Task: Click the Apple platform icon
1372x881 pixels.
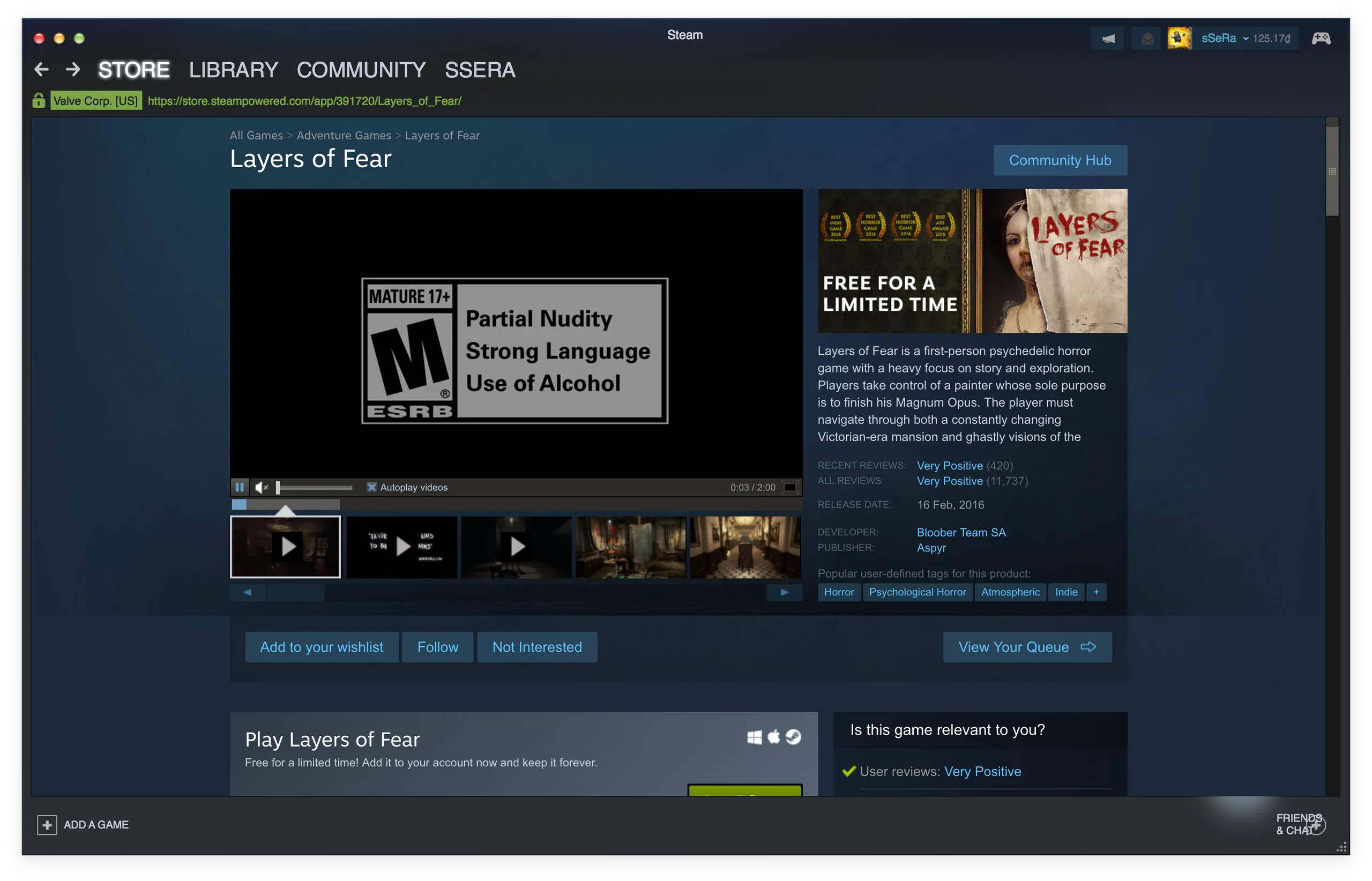Action: coord(773,737)
